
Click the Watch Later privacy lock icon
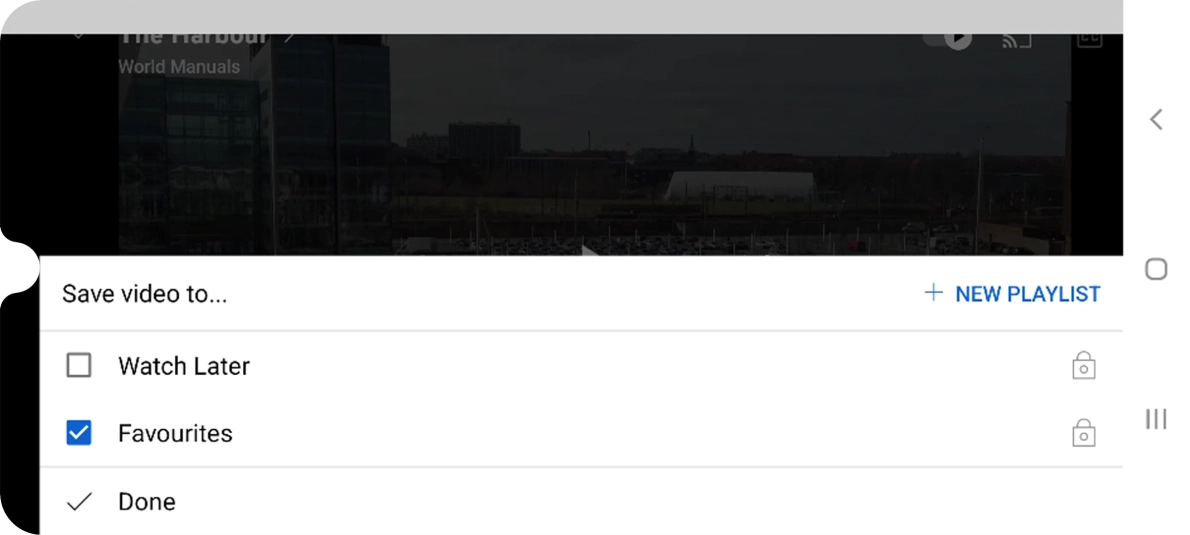click(1084, 365)
